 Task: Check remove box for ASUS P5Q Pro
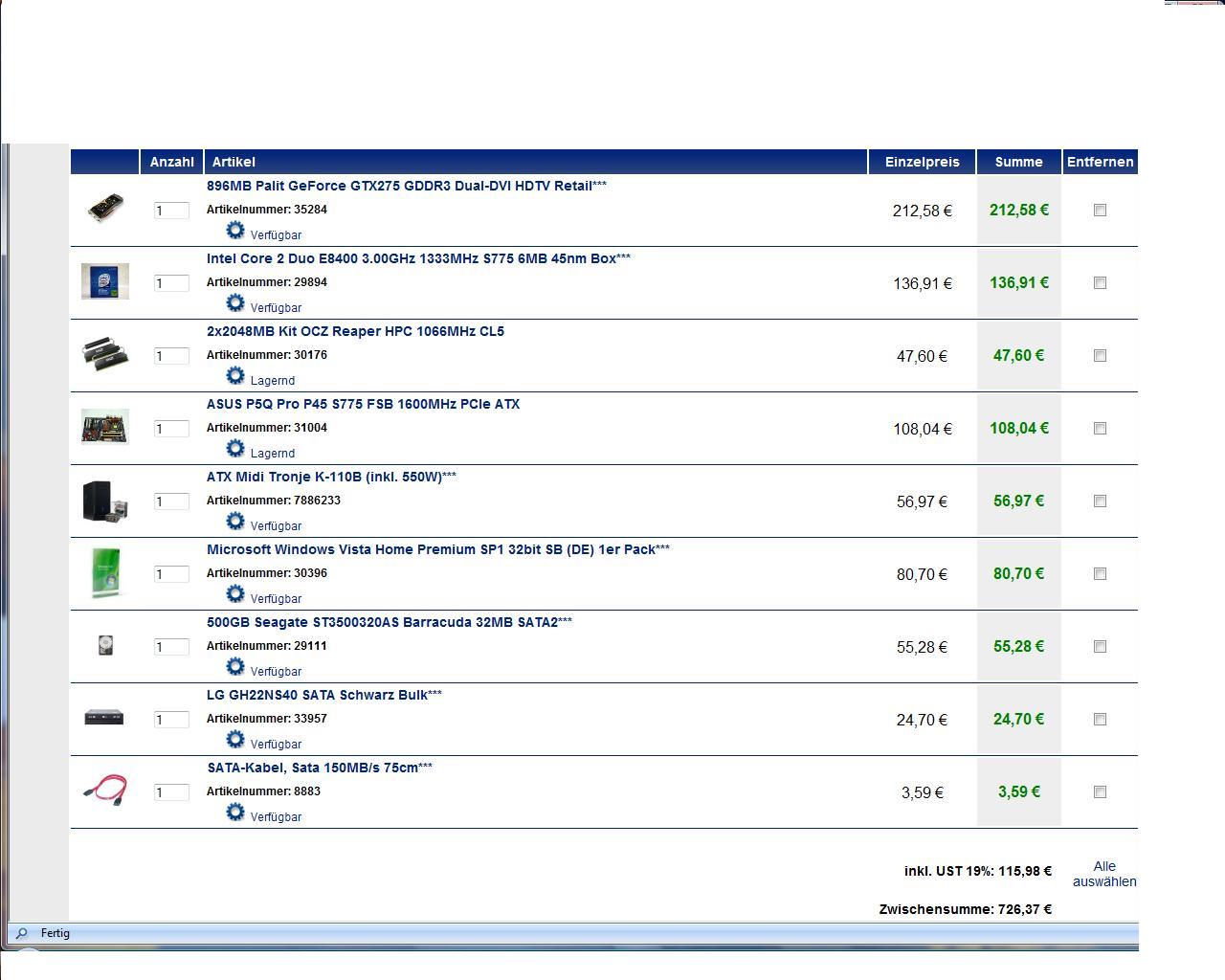point(1100,428)
